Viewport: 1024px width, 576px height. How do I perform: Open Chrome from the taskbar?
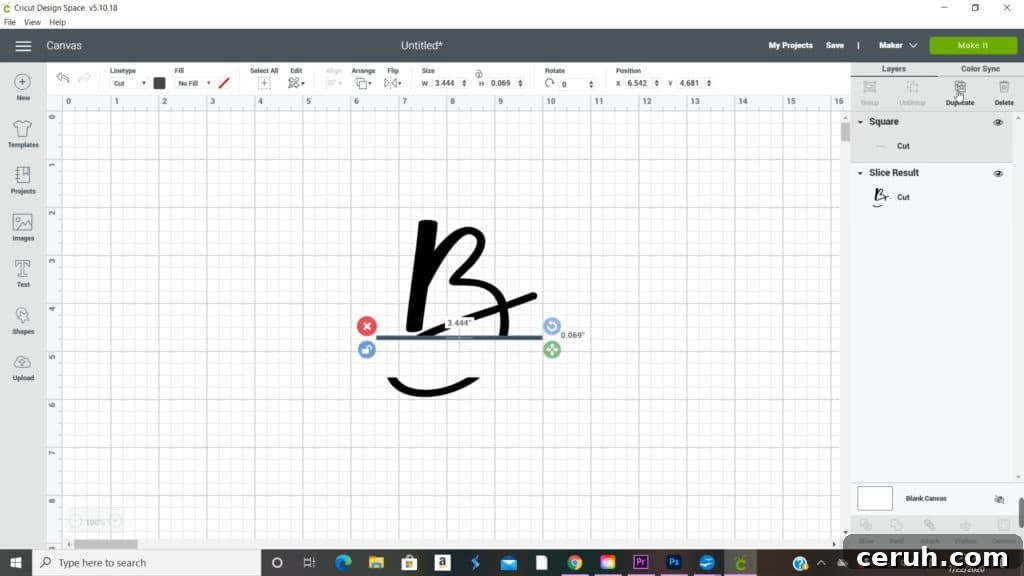point(575,562)
